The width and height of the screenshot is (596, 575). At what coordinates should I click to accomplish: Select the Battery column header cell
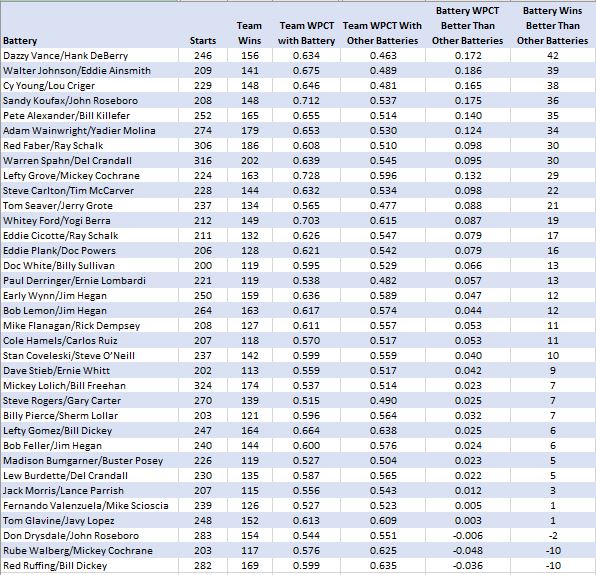point(89,25)
